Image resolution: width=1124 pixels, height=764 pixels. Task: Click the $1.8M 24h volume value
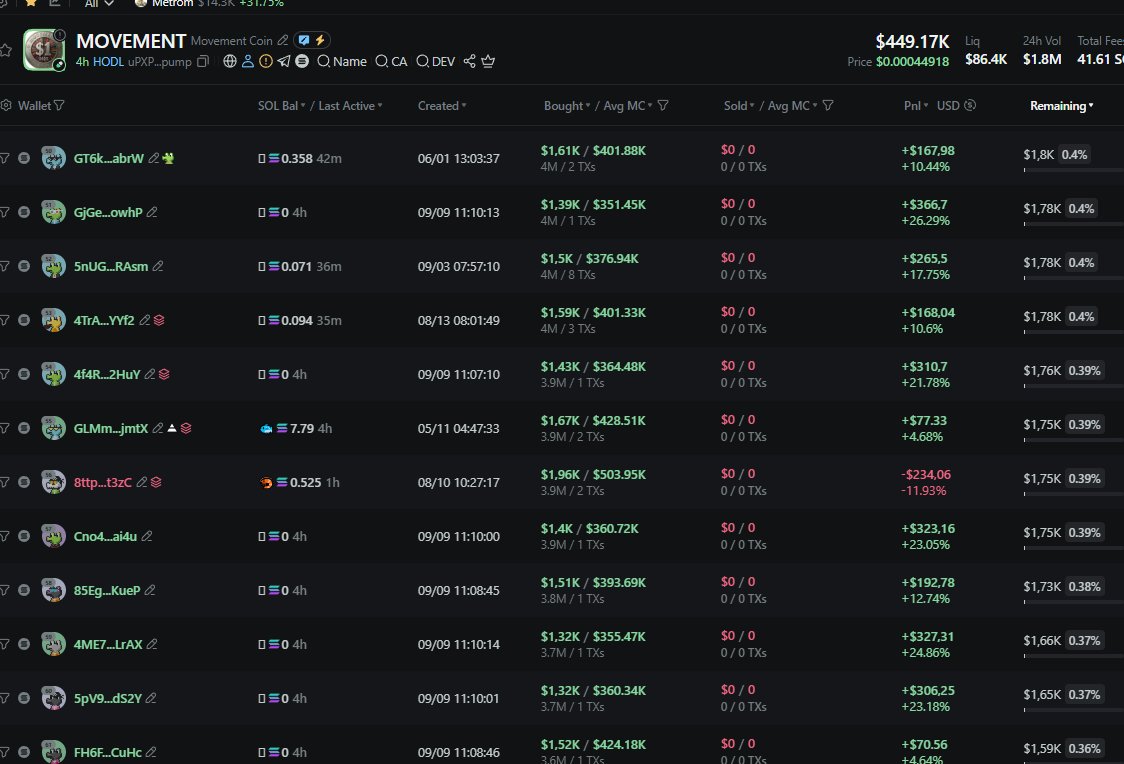(1042, 59)
